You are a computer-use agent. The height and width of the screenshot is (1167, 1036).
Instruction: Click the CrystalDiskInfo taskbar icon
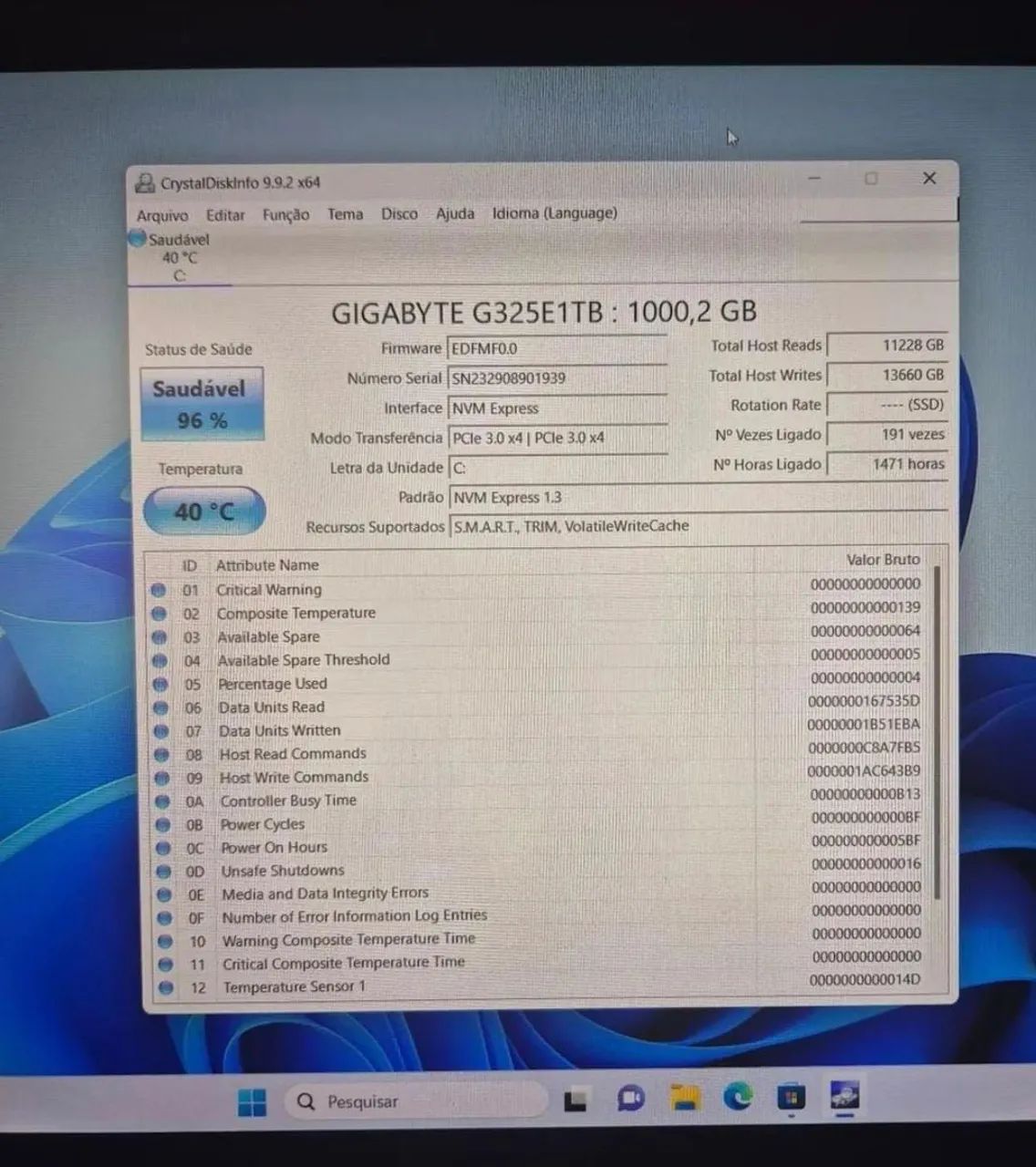click(x=845, y=1096)
